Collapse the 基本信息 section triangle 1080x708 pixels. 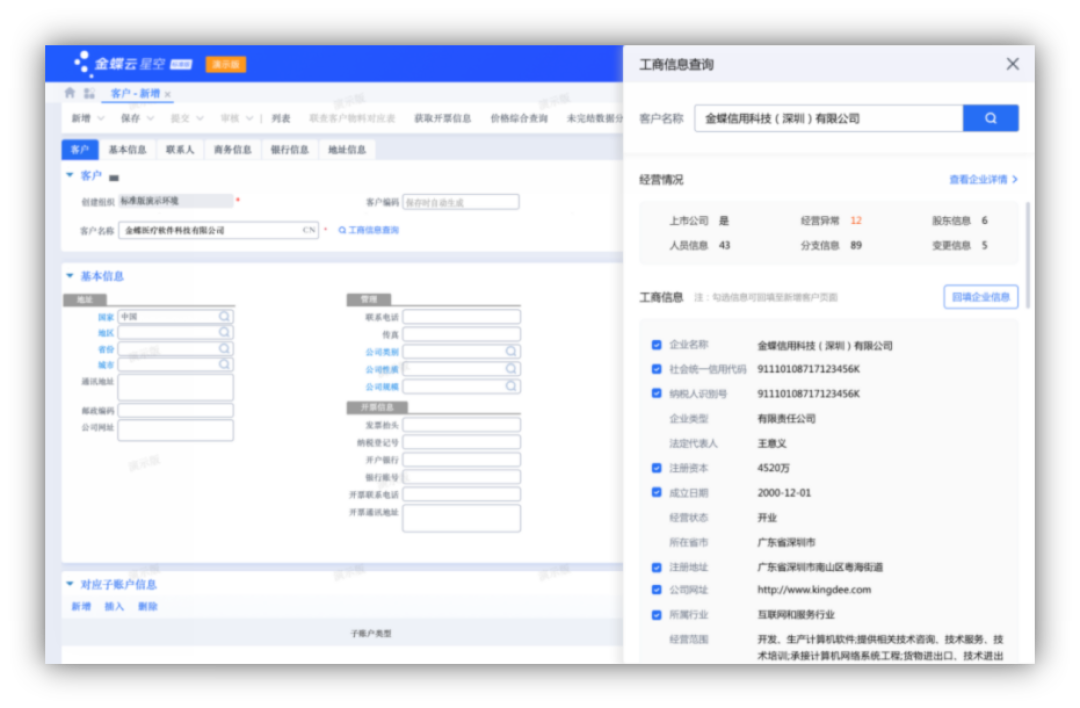pos(68,276)
